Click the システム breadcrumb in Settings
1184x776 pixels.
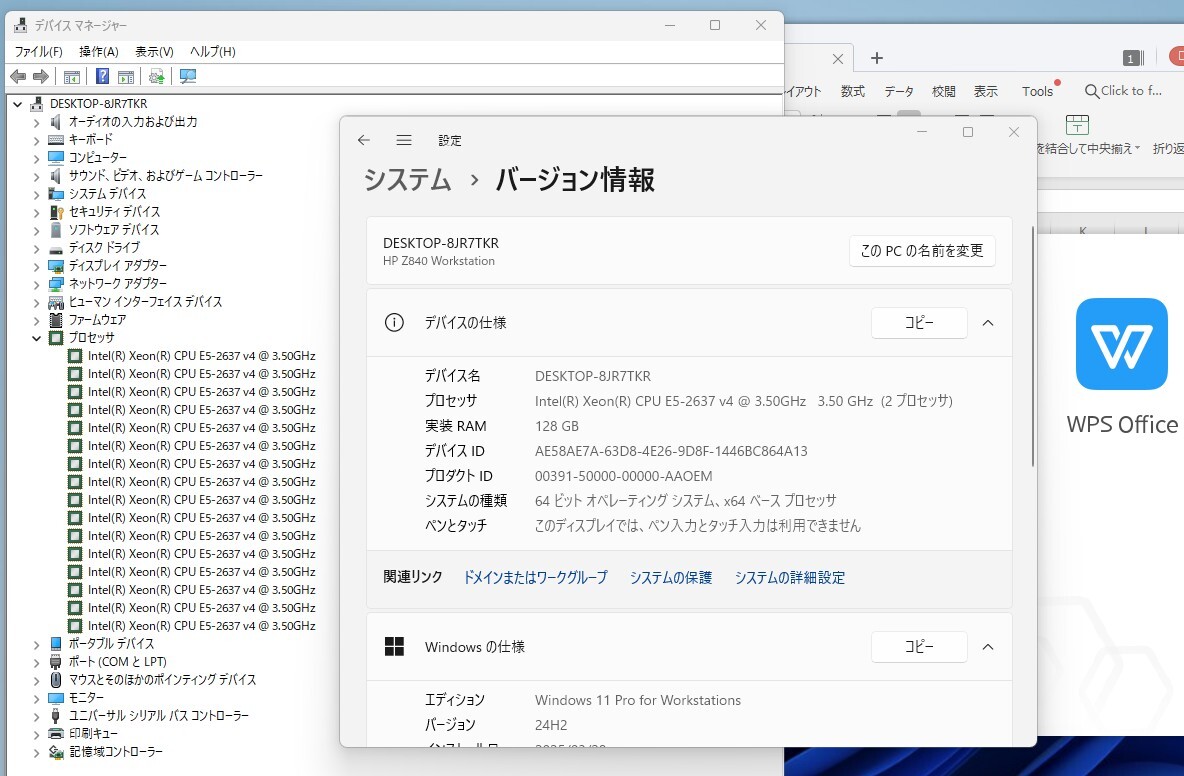click(408, 180)
